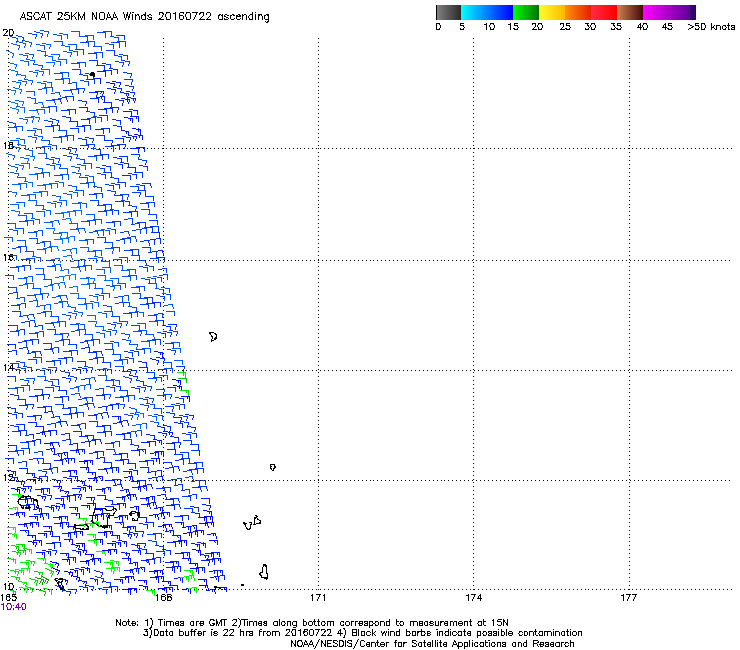Click the yellow 20-25 knots legend segment

click(552, 12)
